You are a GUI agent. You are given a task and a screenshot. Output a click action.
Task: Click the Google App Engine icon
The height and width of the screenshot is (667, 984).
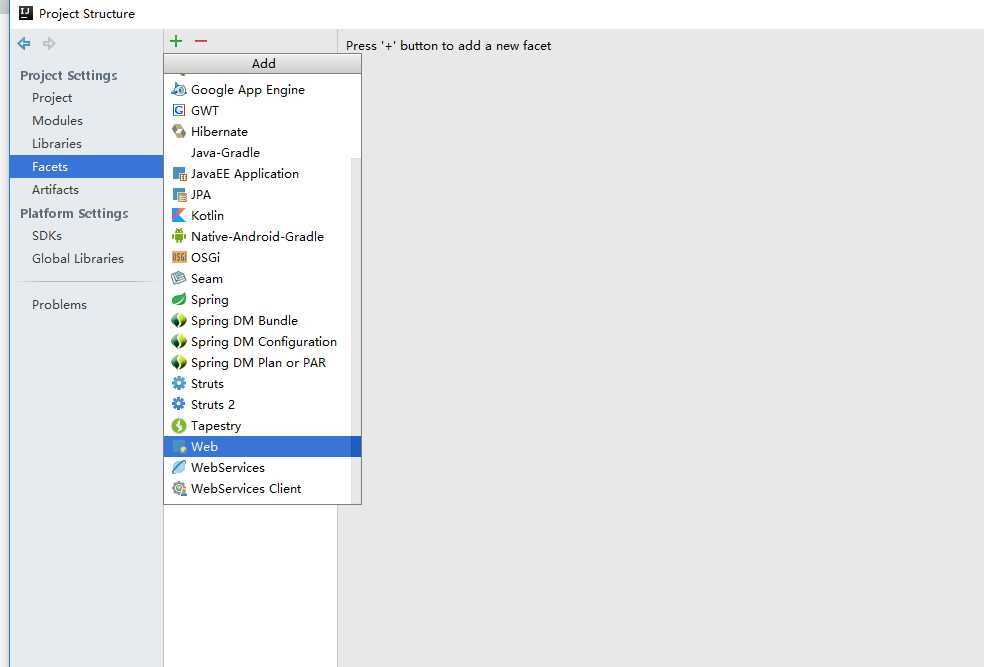[179, 90]
